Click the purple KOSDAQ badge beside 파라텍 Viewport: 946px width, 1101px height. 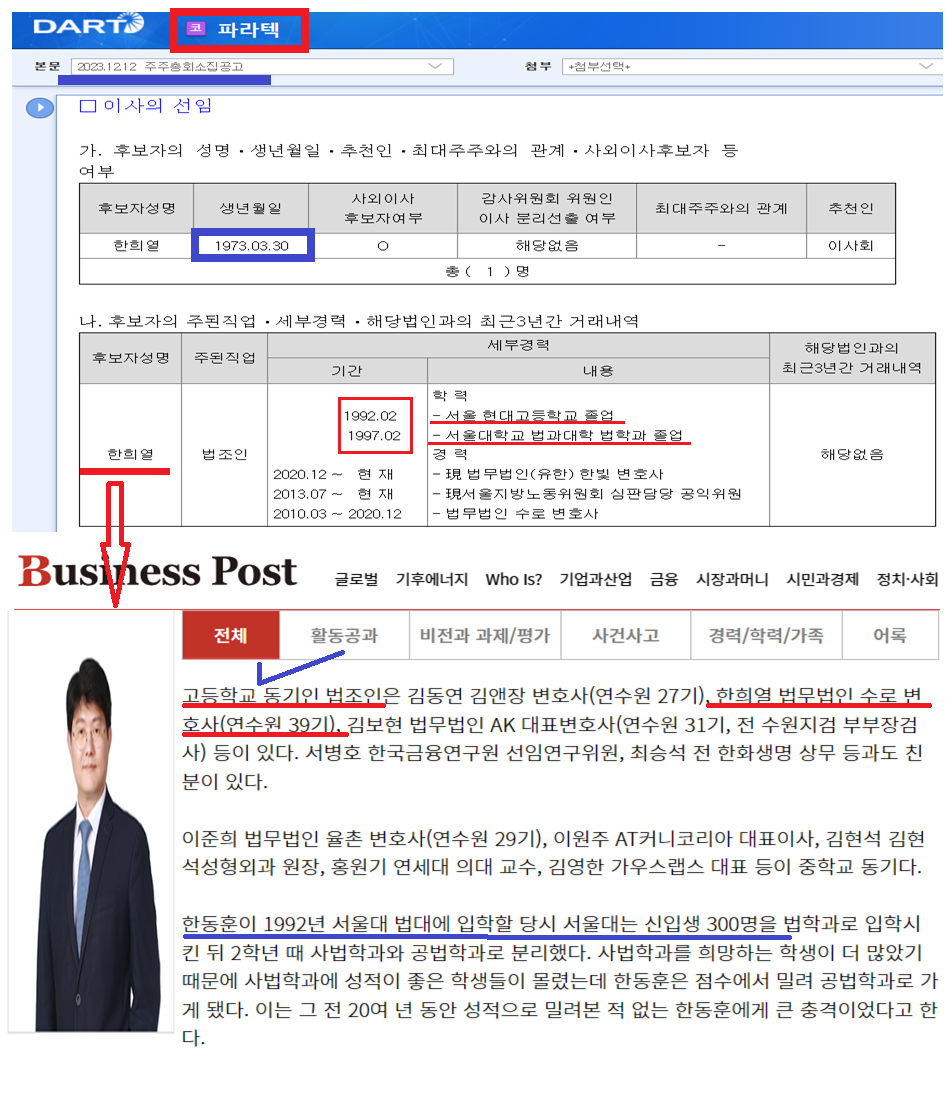tap(195, 28)
